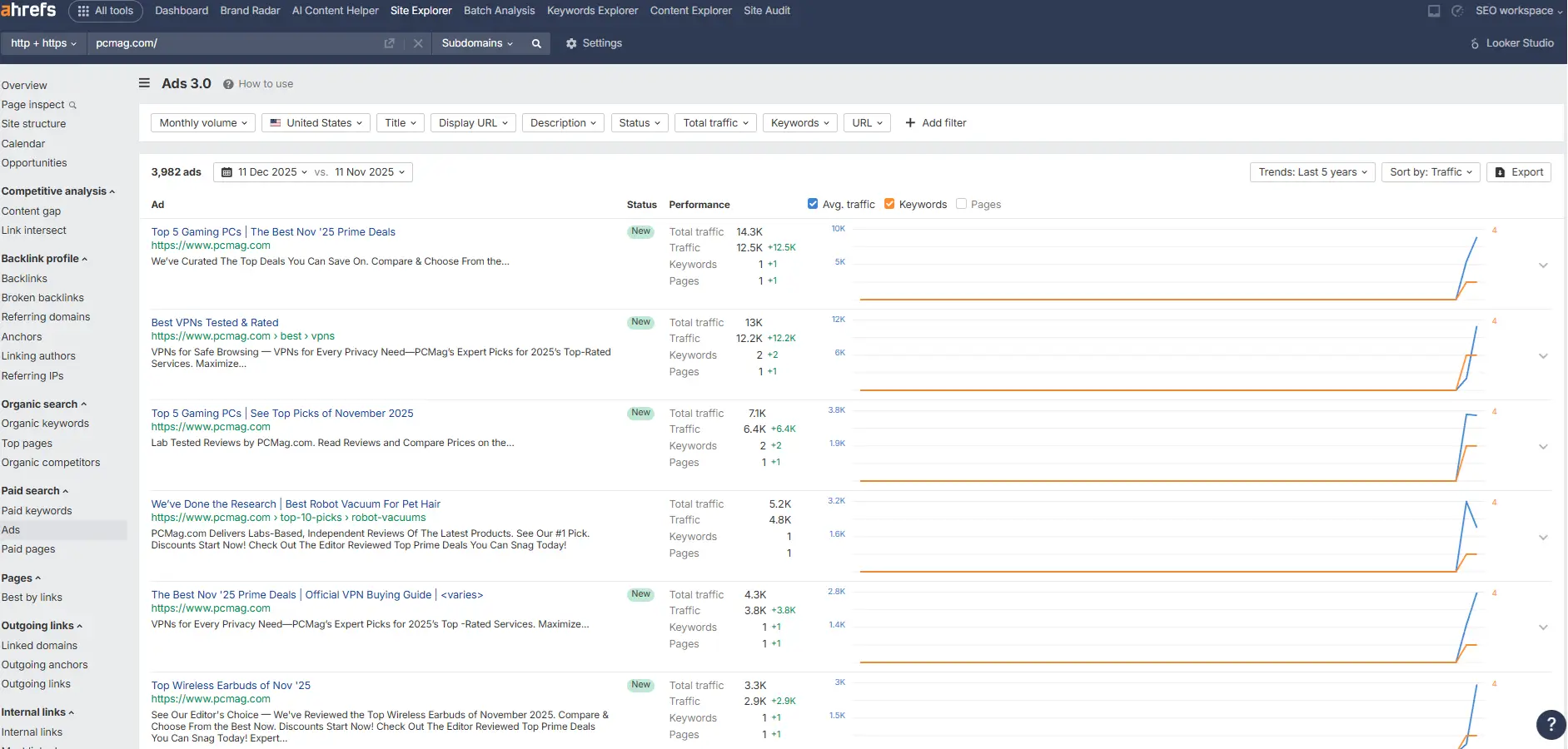The image size is (1568, 749).
Task: Clear the target URL with the X icon
Action: pos(419,43)
